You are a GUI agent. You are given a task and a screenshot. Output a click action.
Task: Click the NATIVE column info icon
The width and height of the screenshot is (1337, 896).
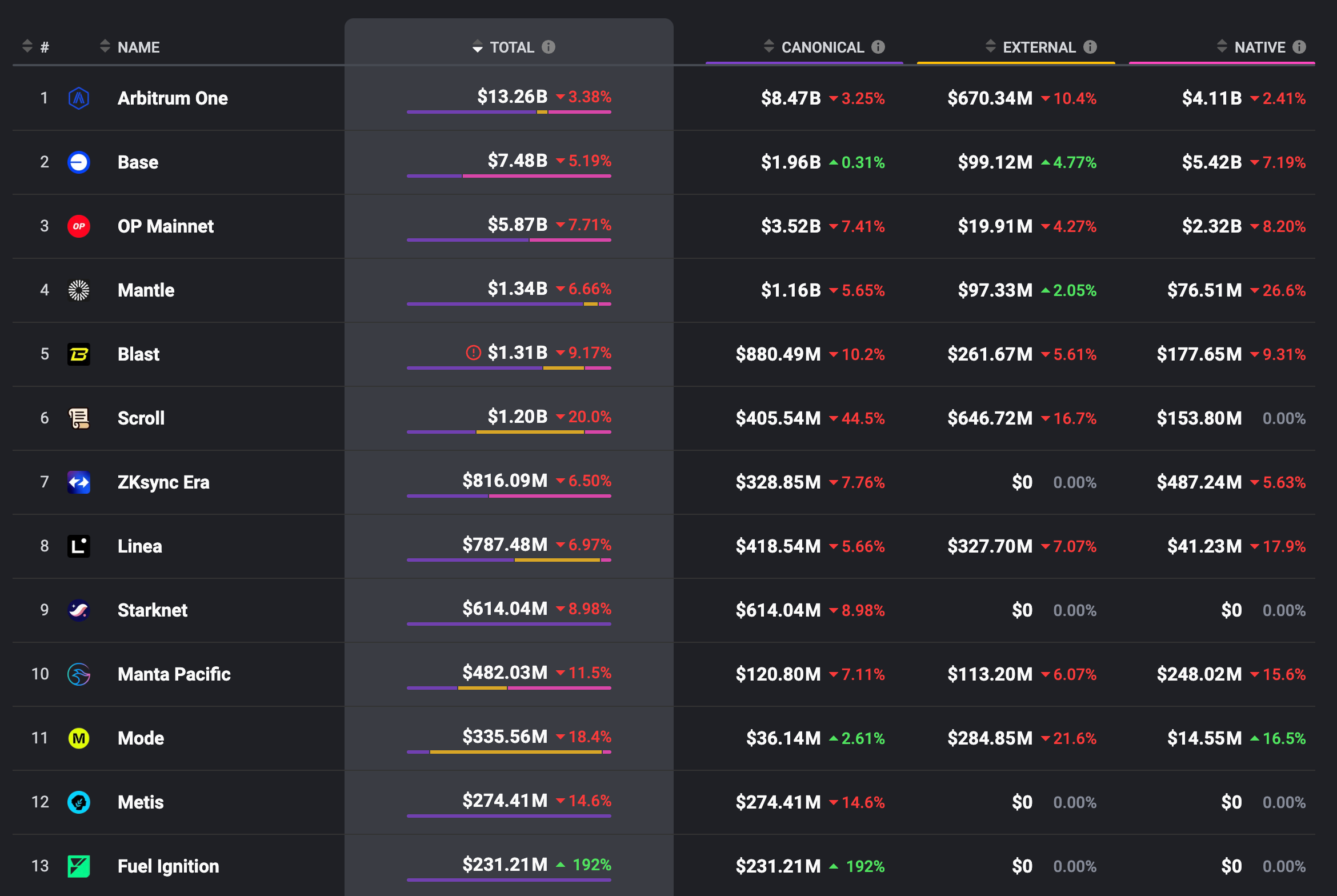pos(1299,47)
